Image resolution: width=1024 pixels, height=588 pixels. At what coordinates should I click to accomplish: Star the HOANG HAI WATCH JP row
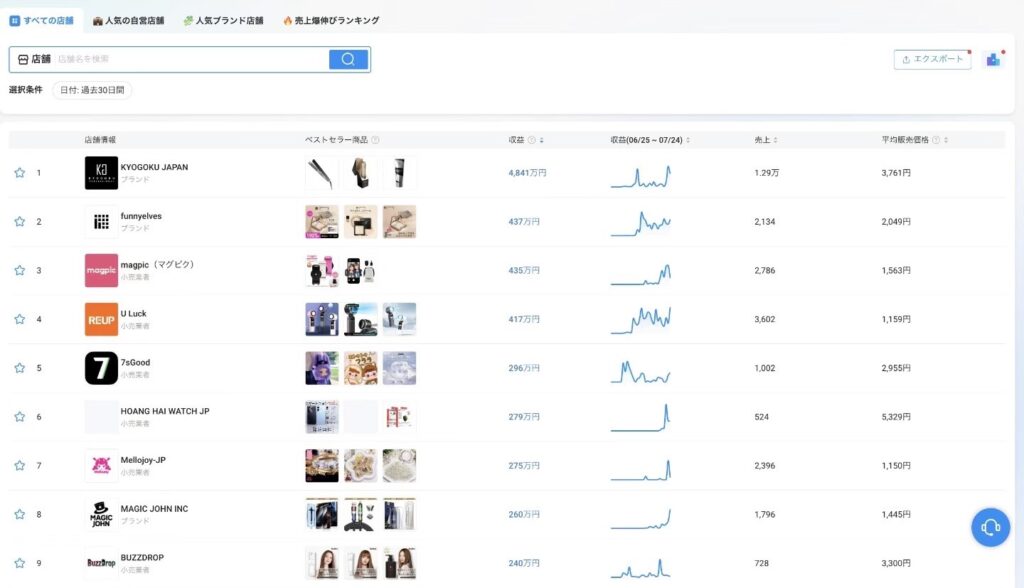pyautogui.click(x=20, y=417)
